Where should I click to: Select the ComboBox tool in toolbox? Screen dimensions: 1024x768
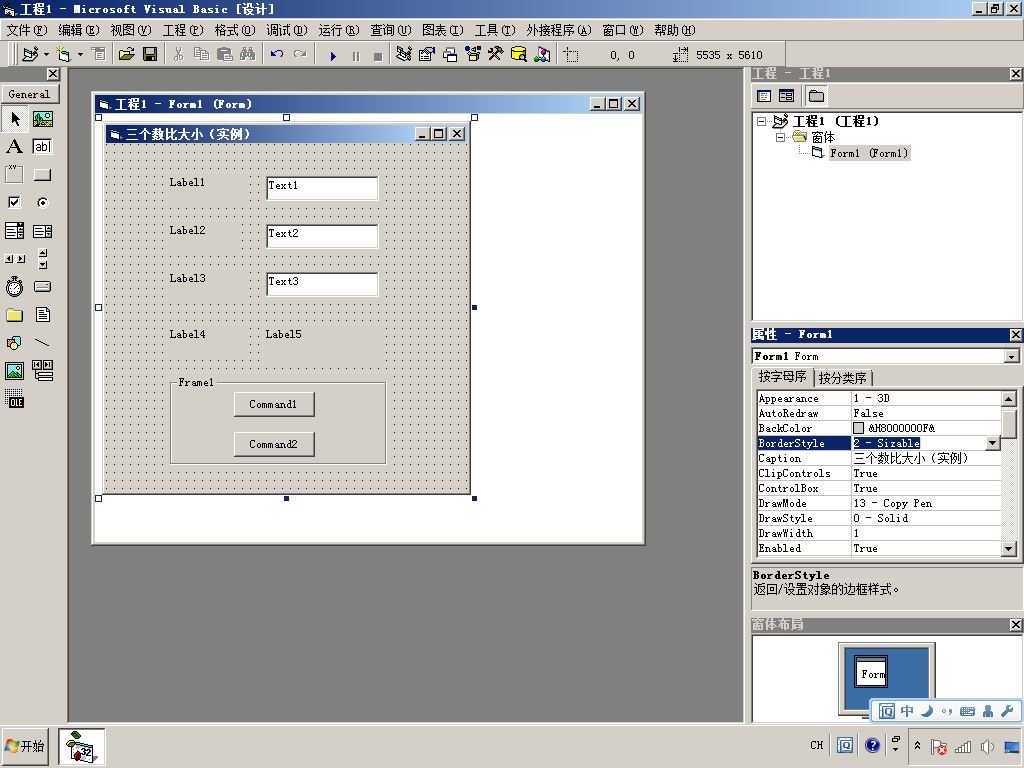(x=14, y=231)
